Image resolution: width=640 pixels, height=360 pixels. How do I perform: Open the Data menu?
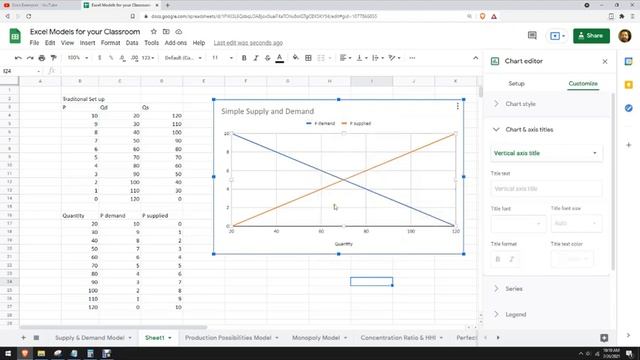coord(132,43)
